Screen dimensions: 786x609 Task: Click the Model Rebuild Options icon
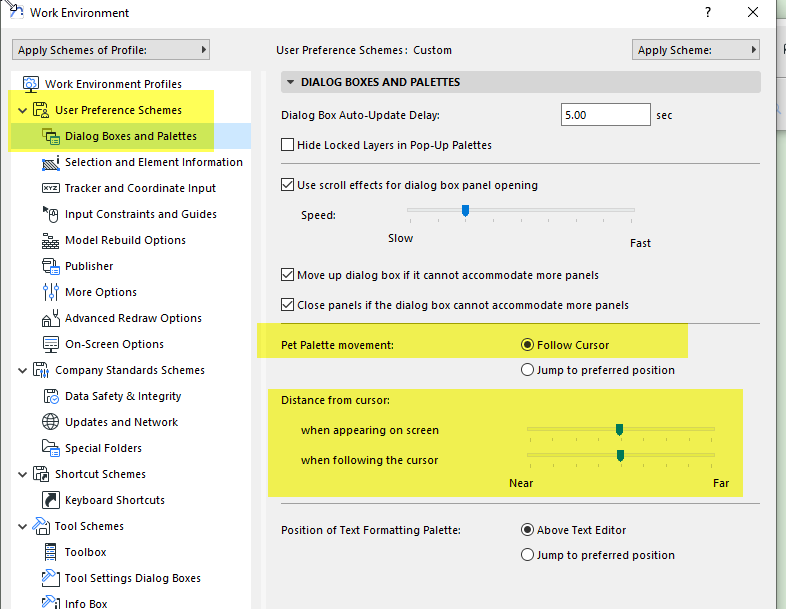coord(50,240)
